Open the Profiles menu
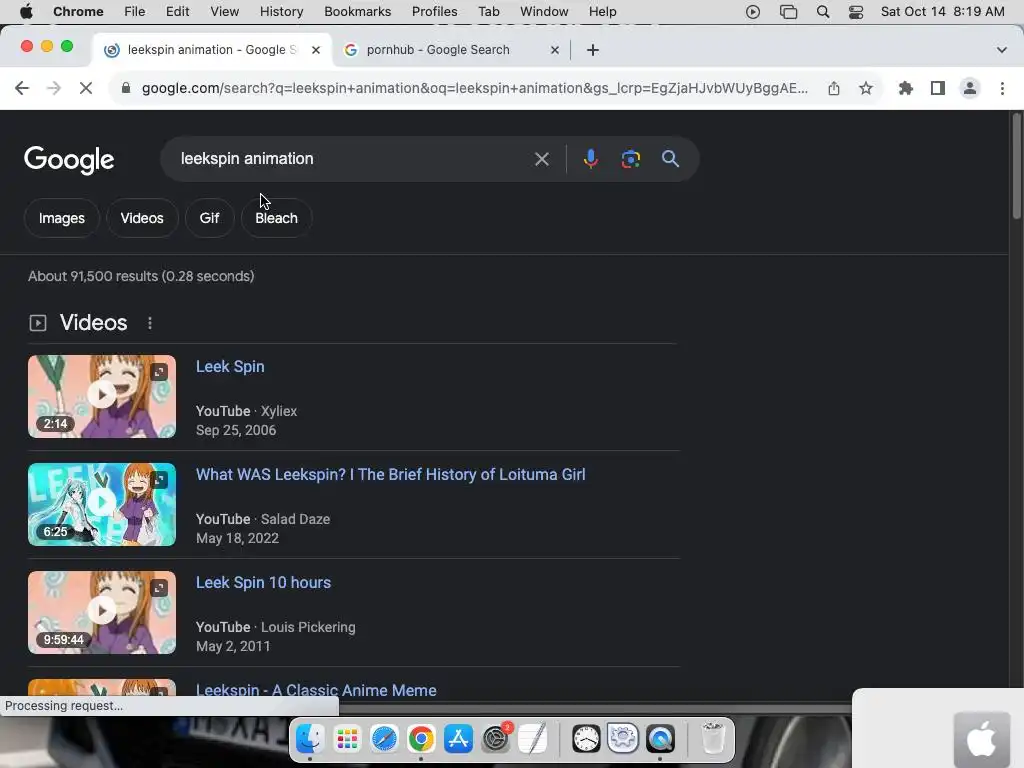Image resolution: width=1024 pixels, height=768 pixels. pos(434,12)
